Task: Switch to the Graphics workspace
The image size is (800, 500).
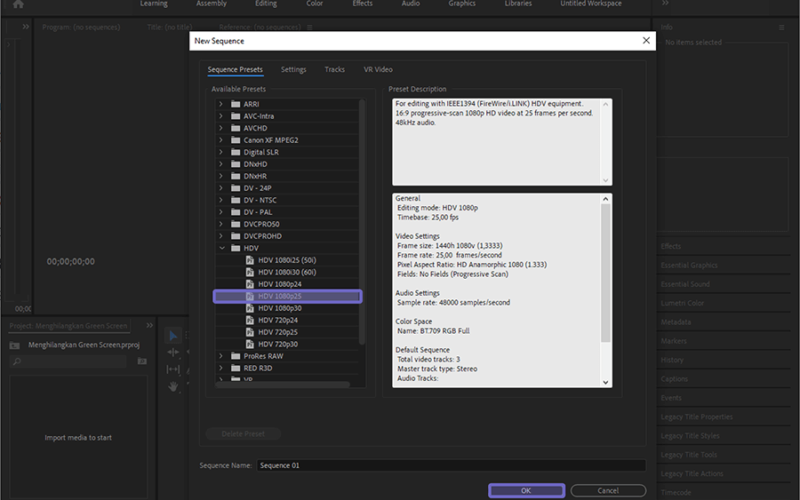Action: point(462,4)
